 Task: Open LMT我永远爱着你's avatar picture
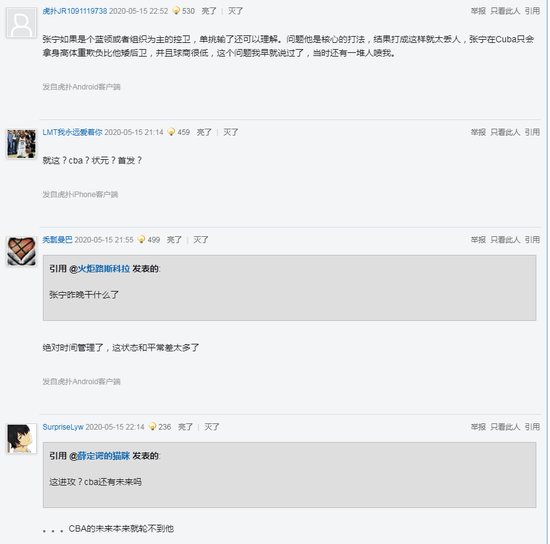[21, 144]
